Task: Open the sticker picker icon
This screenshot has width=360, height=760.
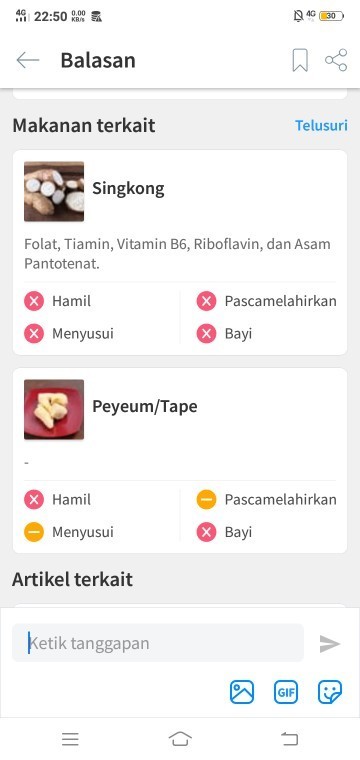Action: click(330, 692)
